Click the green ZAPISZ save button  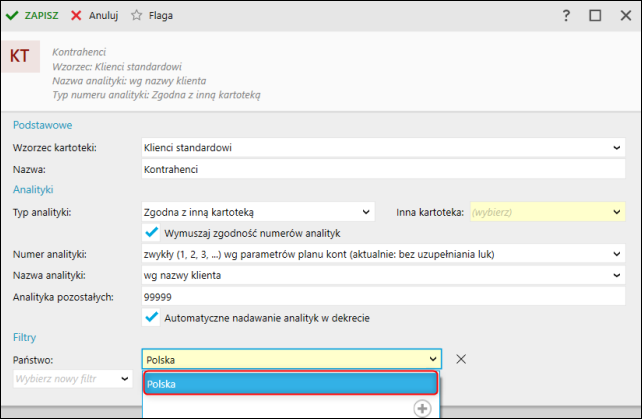(32, 16)
